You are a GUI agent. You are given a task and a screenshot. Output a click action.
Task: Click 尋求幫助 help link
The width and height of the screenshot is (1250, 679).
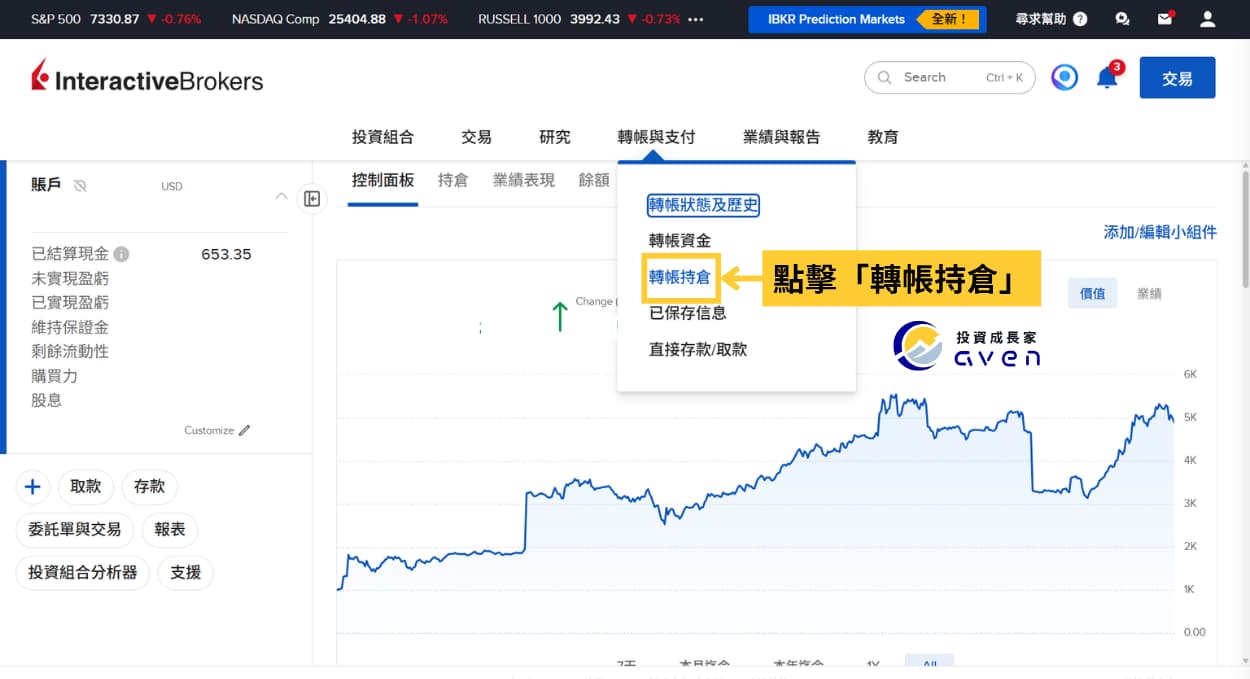pyautogui.click(x=1040, y=19)
